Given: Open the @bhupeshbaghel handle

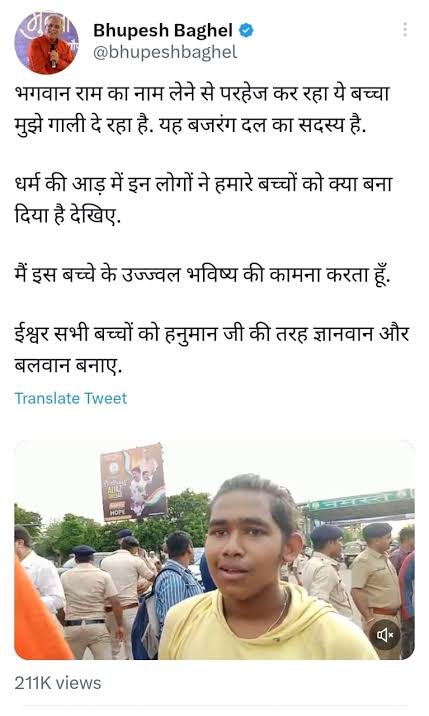Looking at the screenshot, I should [165, 52].
